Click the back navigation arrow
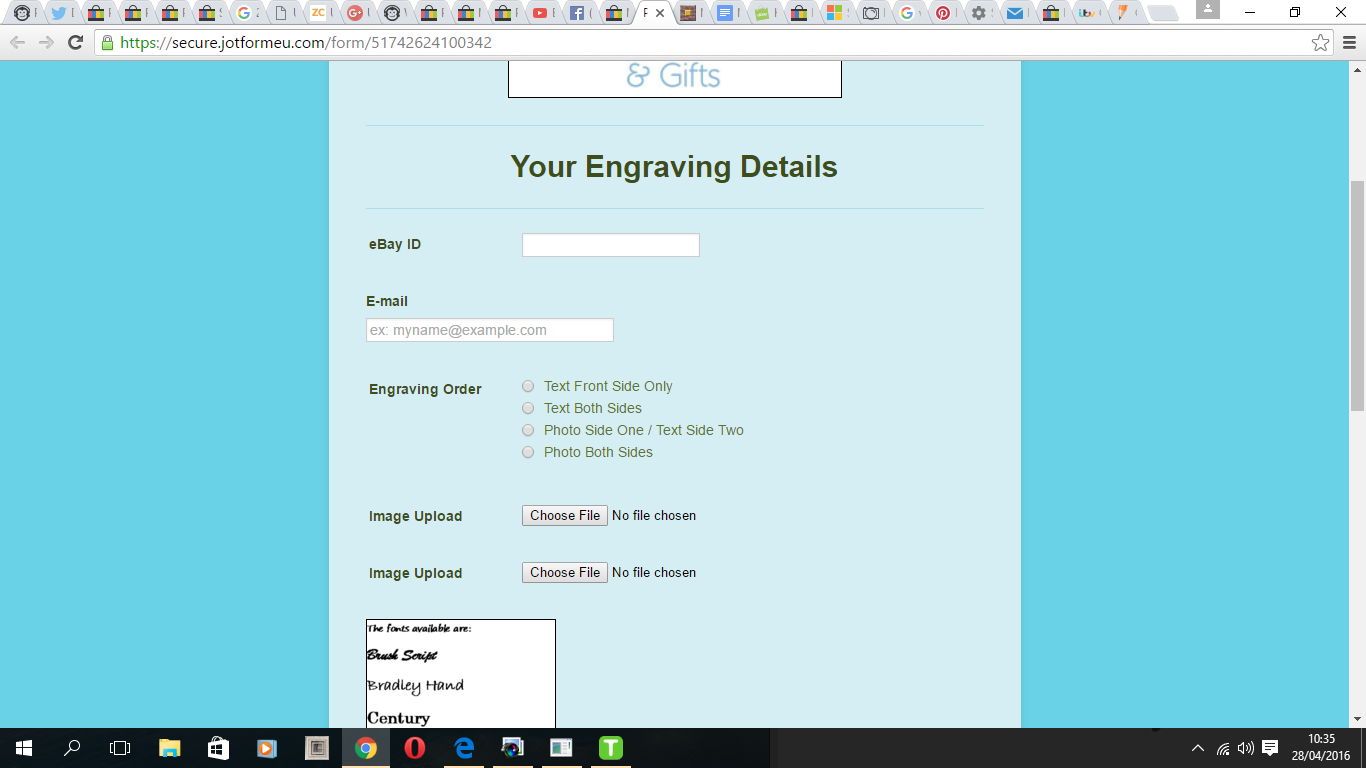 tap(17, 43)
